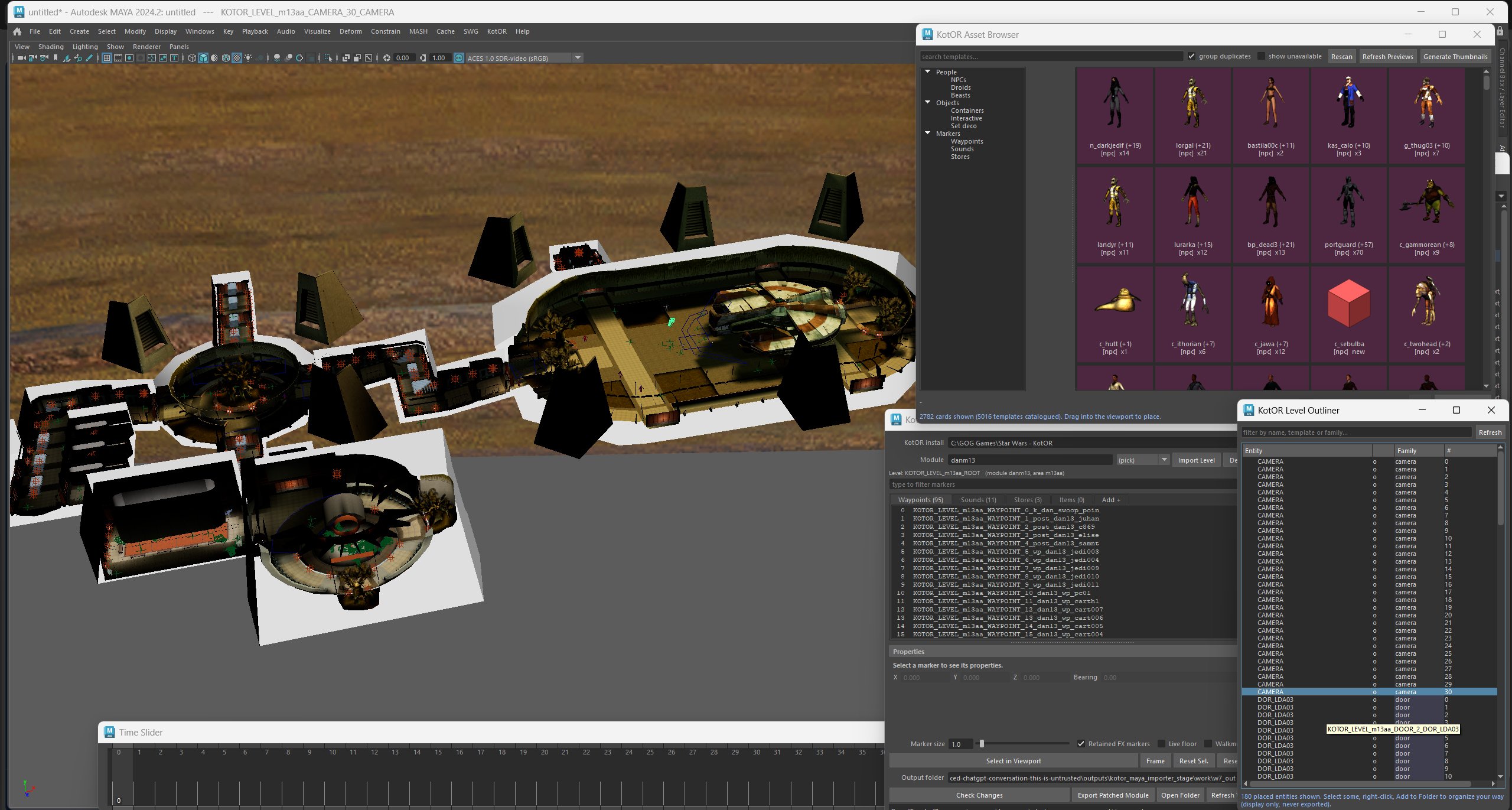This screenshot has width=1512, height=810.
Task: Collapse the Markers tree category
Action: (x=928, y=133)
